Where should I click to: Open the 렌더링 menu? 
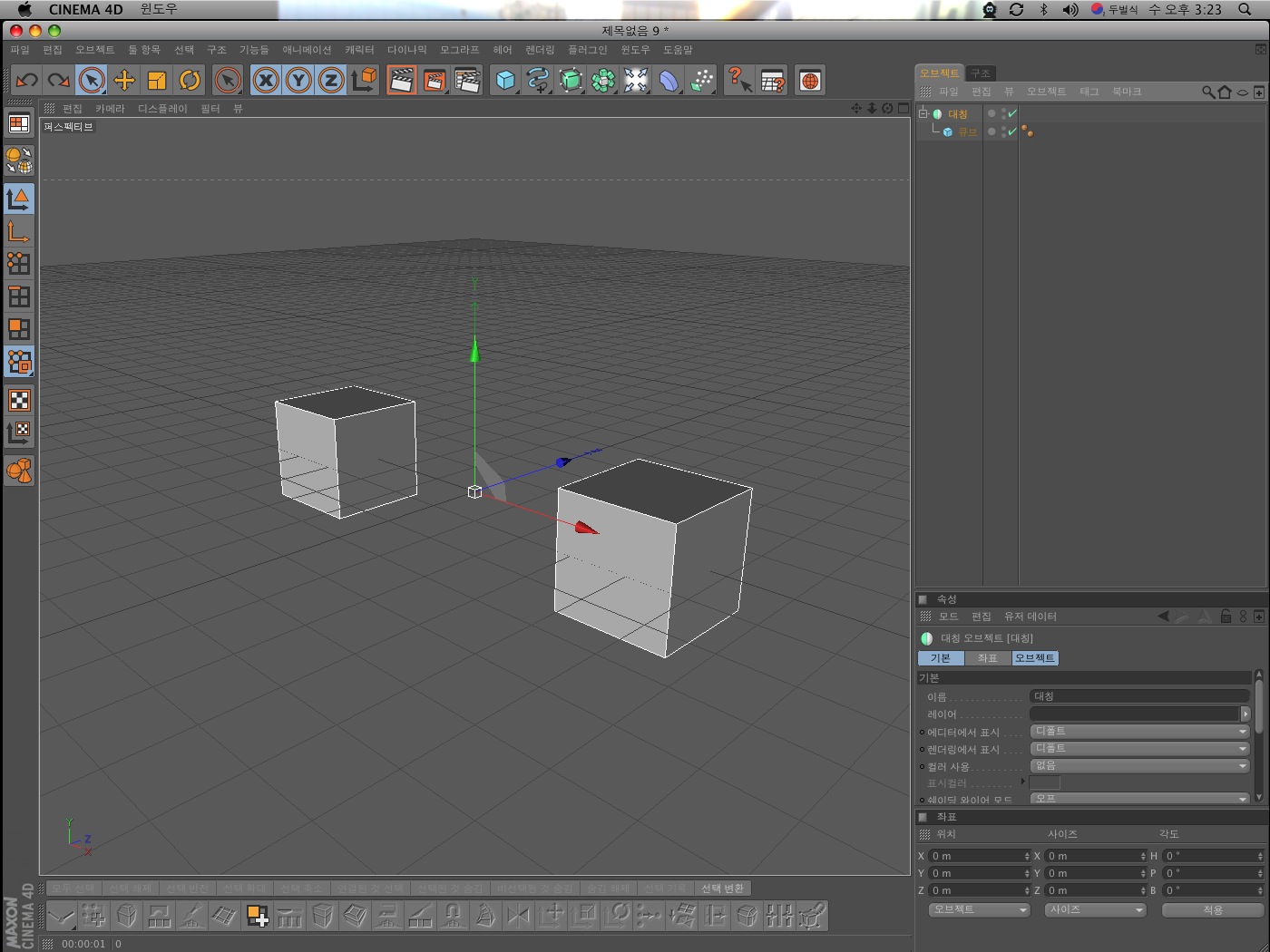540,50
